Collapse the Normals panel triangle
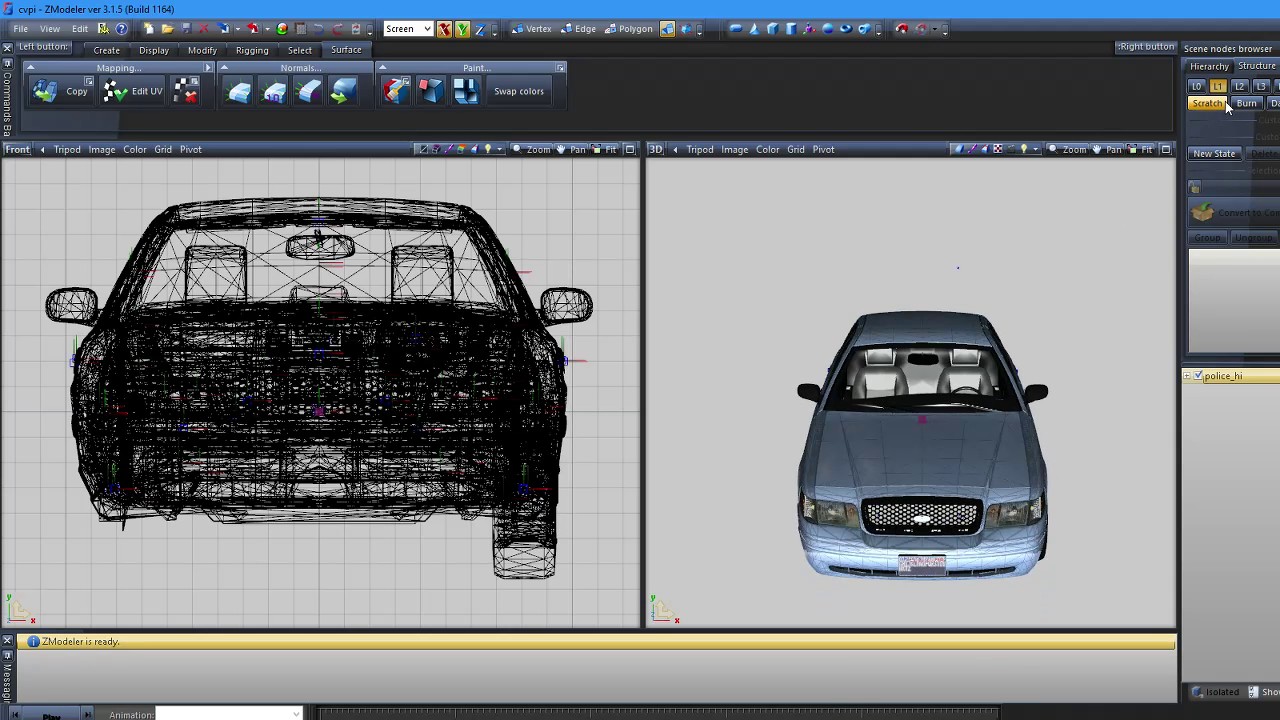Image resolution: width=1280 pixels, height=720 pixels. [x=224, y=68]
